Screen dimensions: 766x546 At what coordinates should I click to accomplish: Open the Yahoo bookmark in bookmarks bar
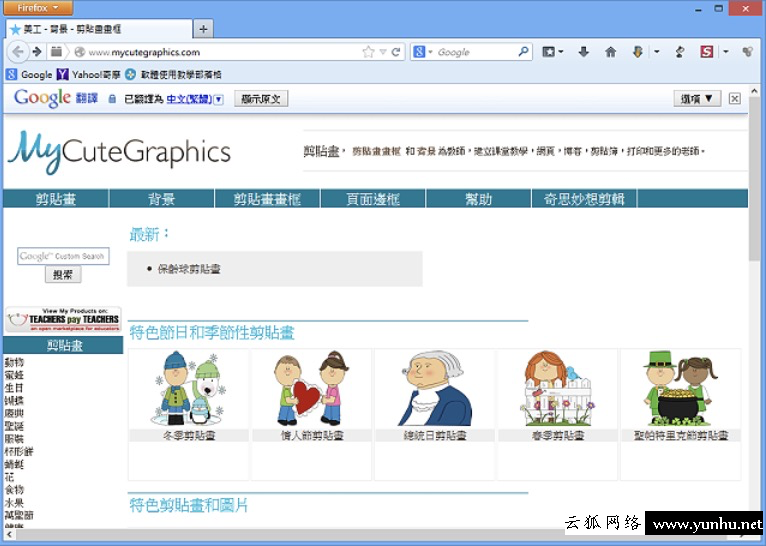pyautogui.click(x=88, y=75)
